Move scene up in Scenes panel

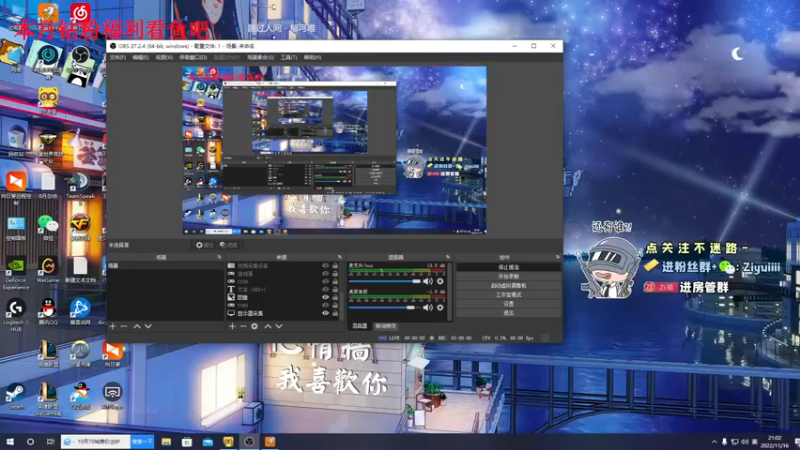[x=137, y=326]
